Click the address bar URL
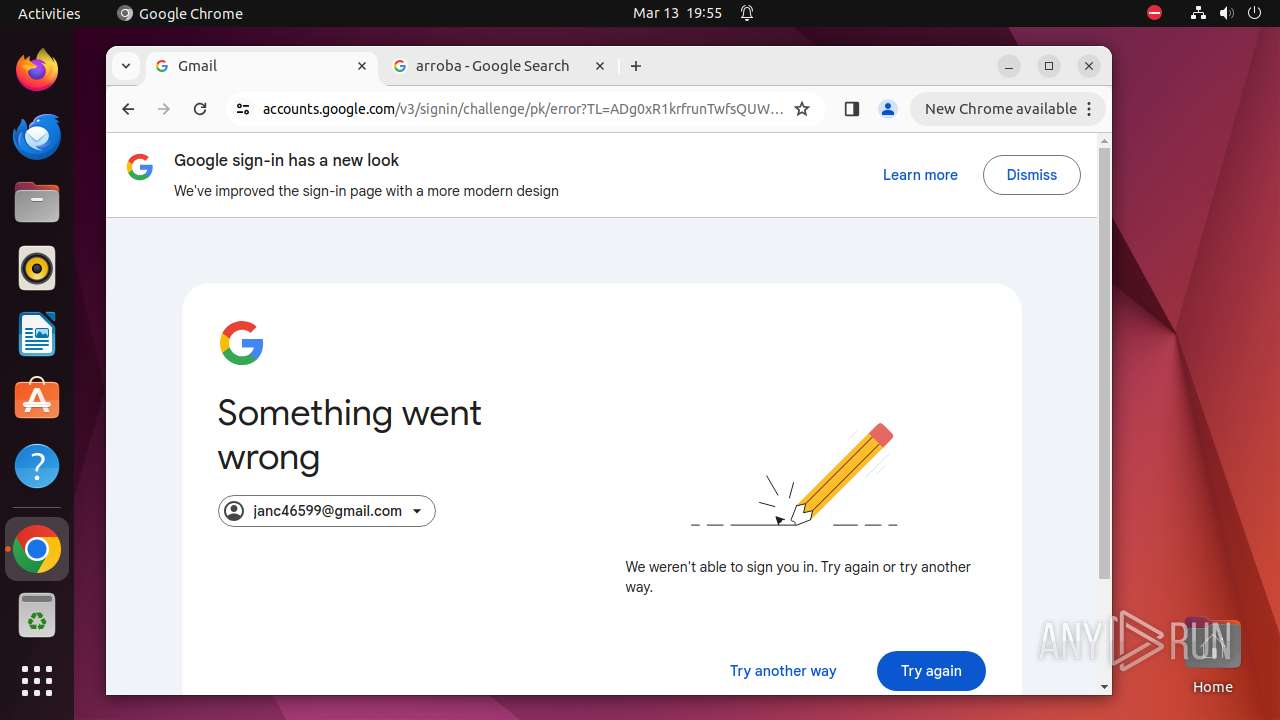Viewport: 1280px width, 720px height. pyautogui.click(x=523, y=109)
